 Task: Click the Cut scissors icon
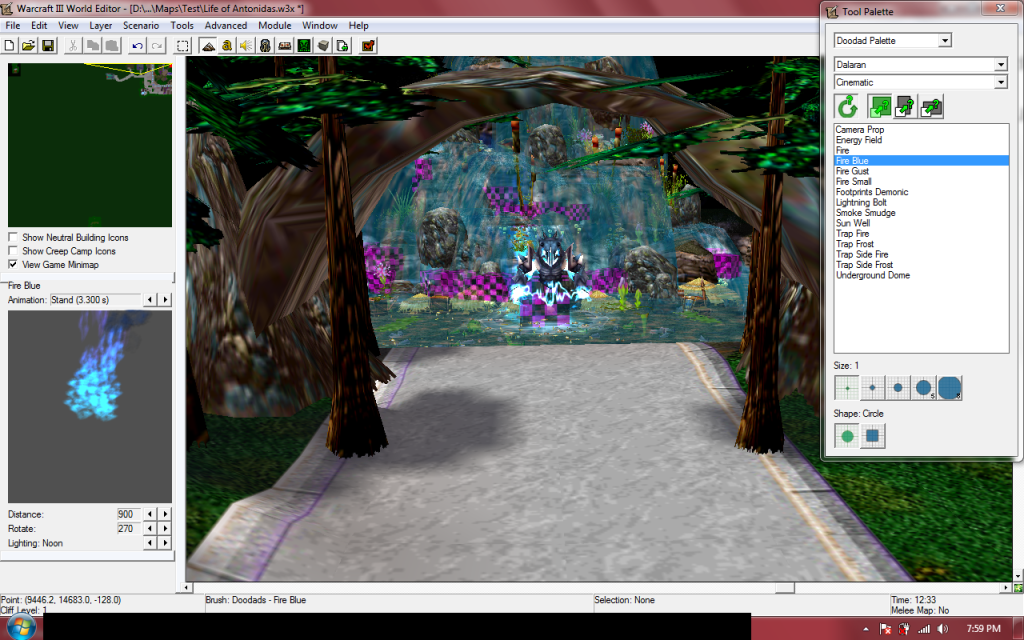73,46
